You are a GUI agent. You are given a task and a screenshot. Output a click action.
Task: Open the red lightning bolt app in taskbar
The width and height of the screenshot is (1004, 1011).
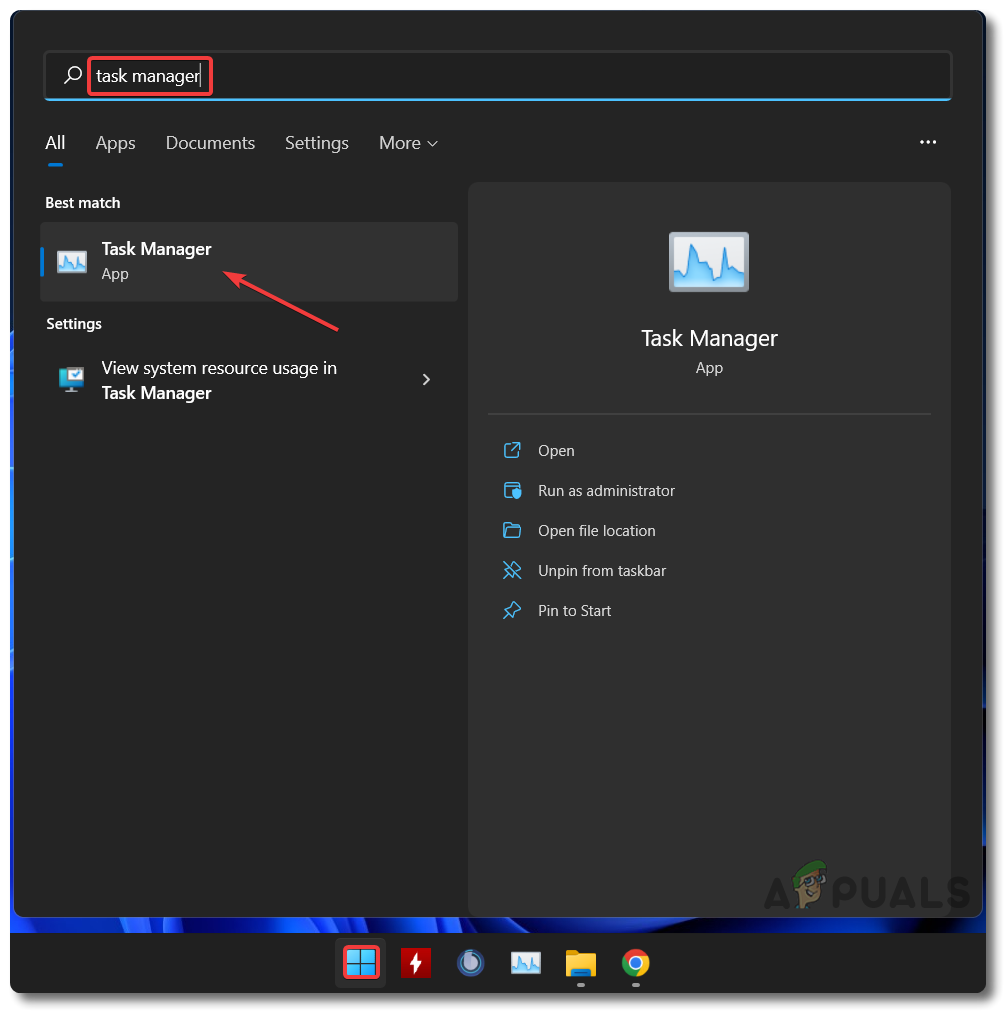[416, 963]
